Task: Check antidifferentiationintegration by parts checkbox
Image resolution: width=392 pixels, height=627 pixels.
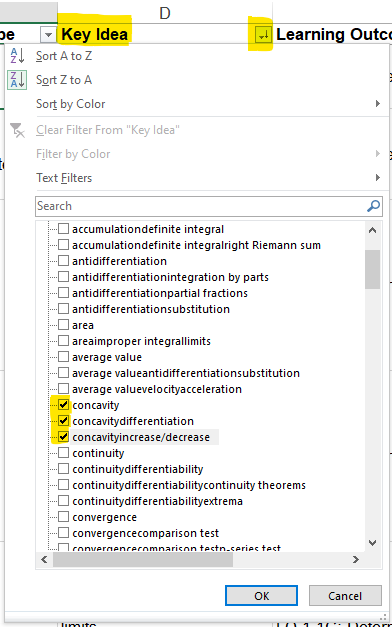Action: [x=63, y=277]
